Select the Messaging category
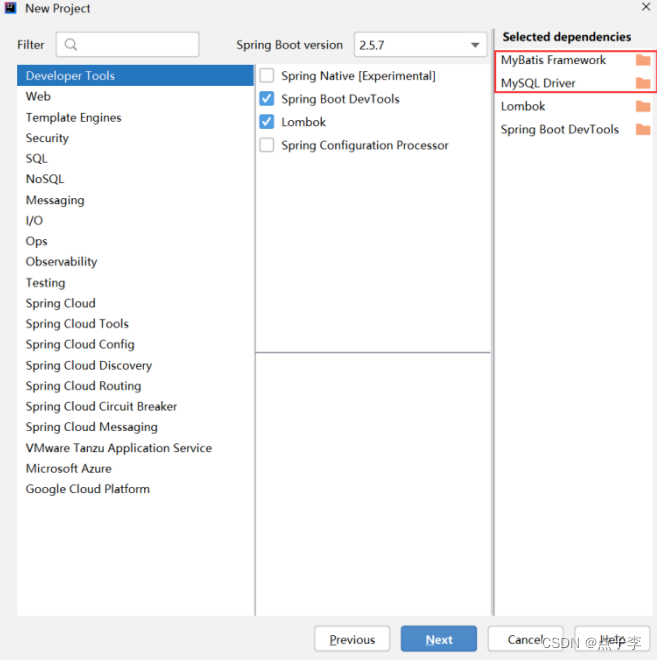 [x=135, y=200]
